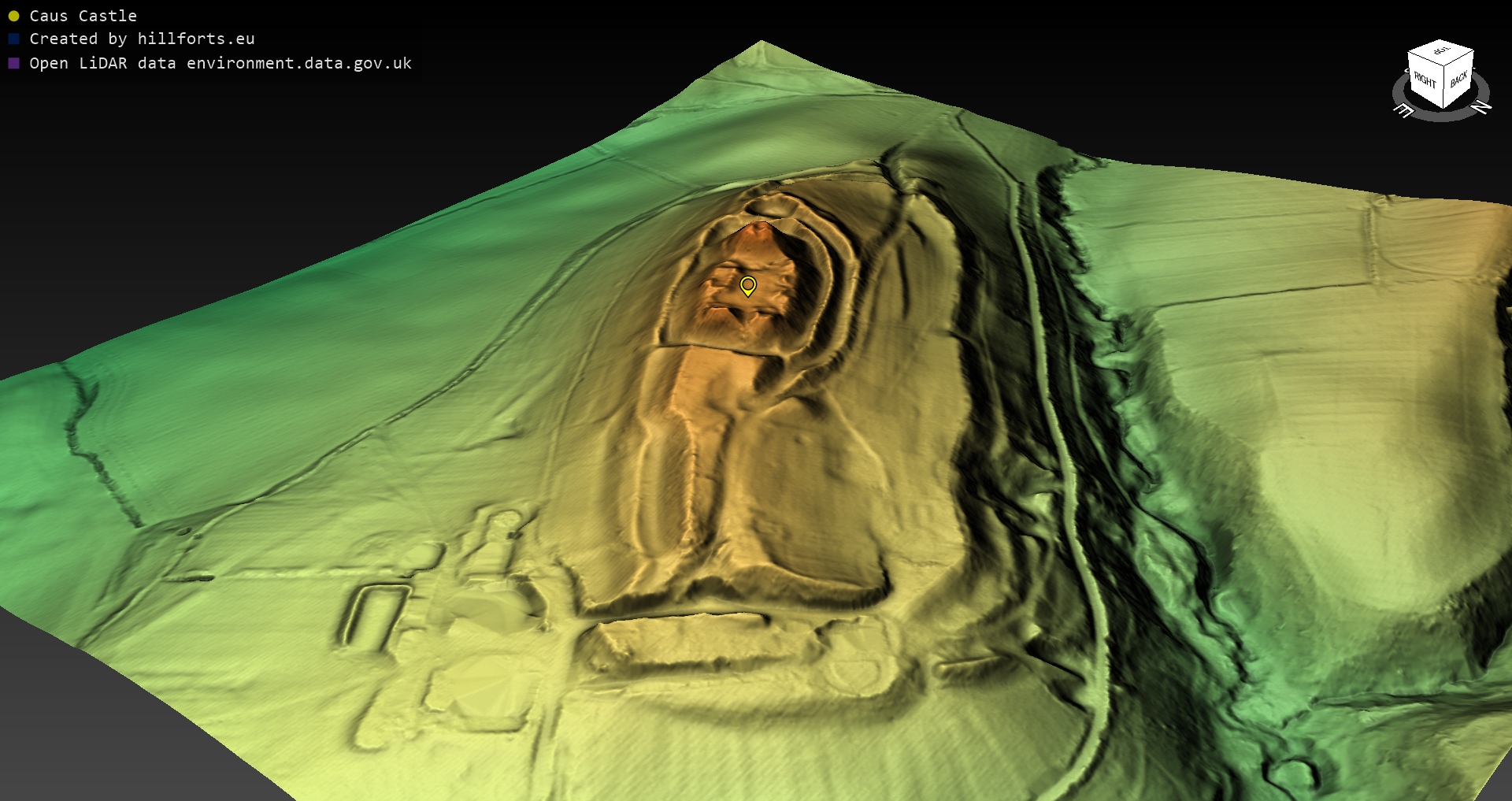Switch to BACK view on the orientation cube
Viewport: 1512px width, 801px height.
coord(1458,80)
